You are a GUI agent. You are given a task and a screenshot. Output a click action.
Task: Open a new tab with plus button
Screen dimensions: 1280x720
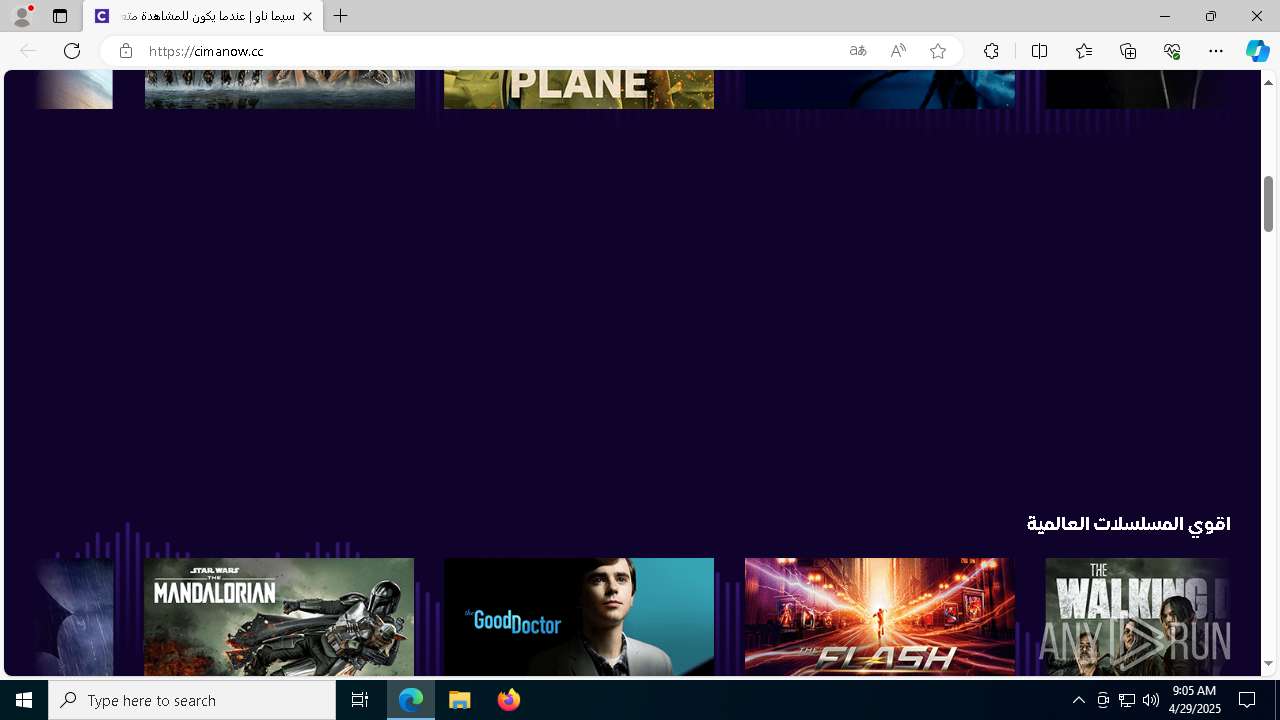341,16
